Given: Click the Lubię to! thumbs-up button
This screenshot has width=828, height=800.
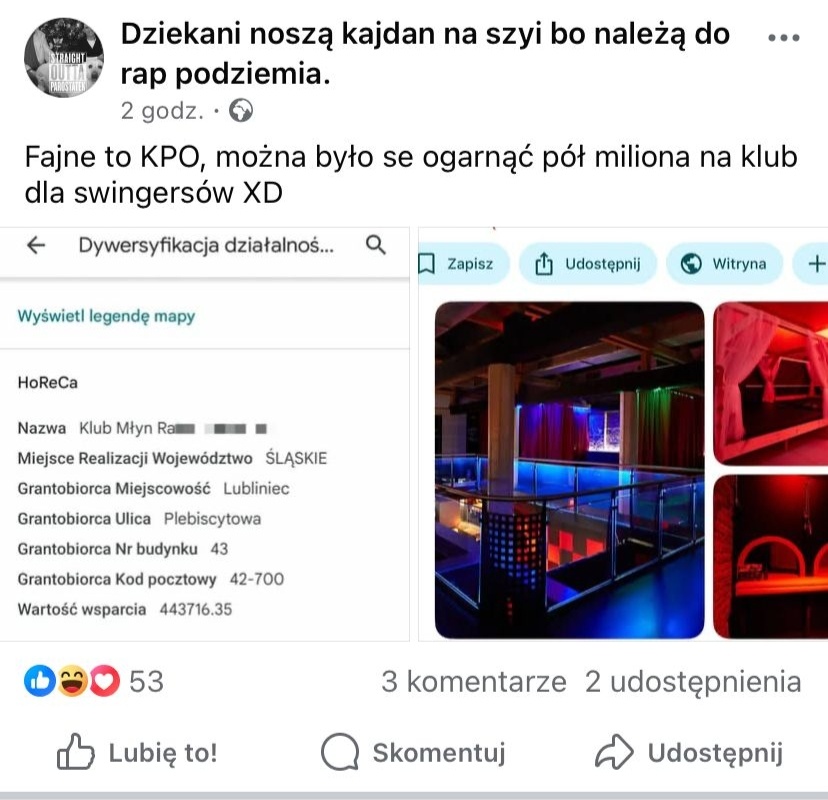Looking at the screenshot, I should [137, 752].
